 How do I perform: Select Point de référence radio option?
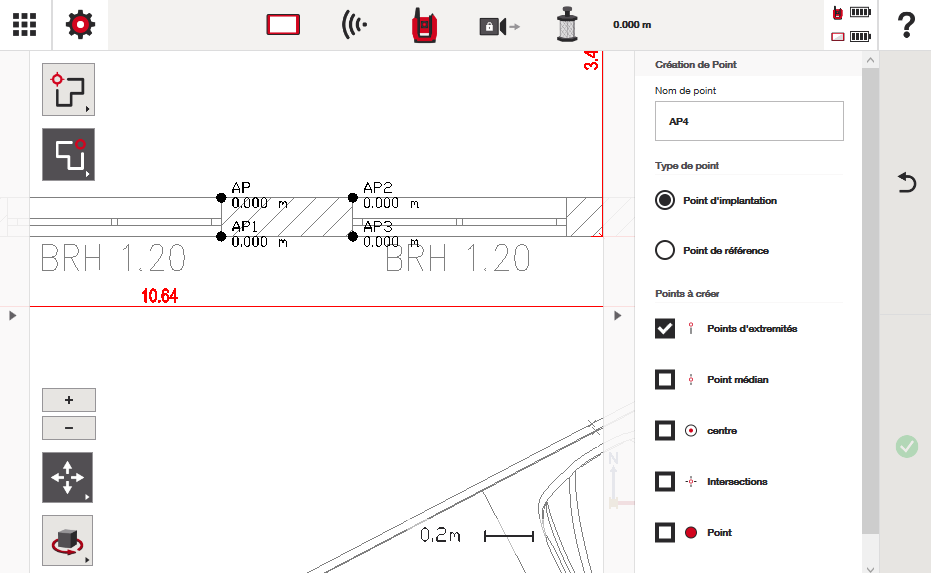click(665, 250)
